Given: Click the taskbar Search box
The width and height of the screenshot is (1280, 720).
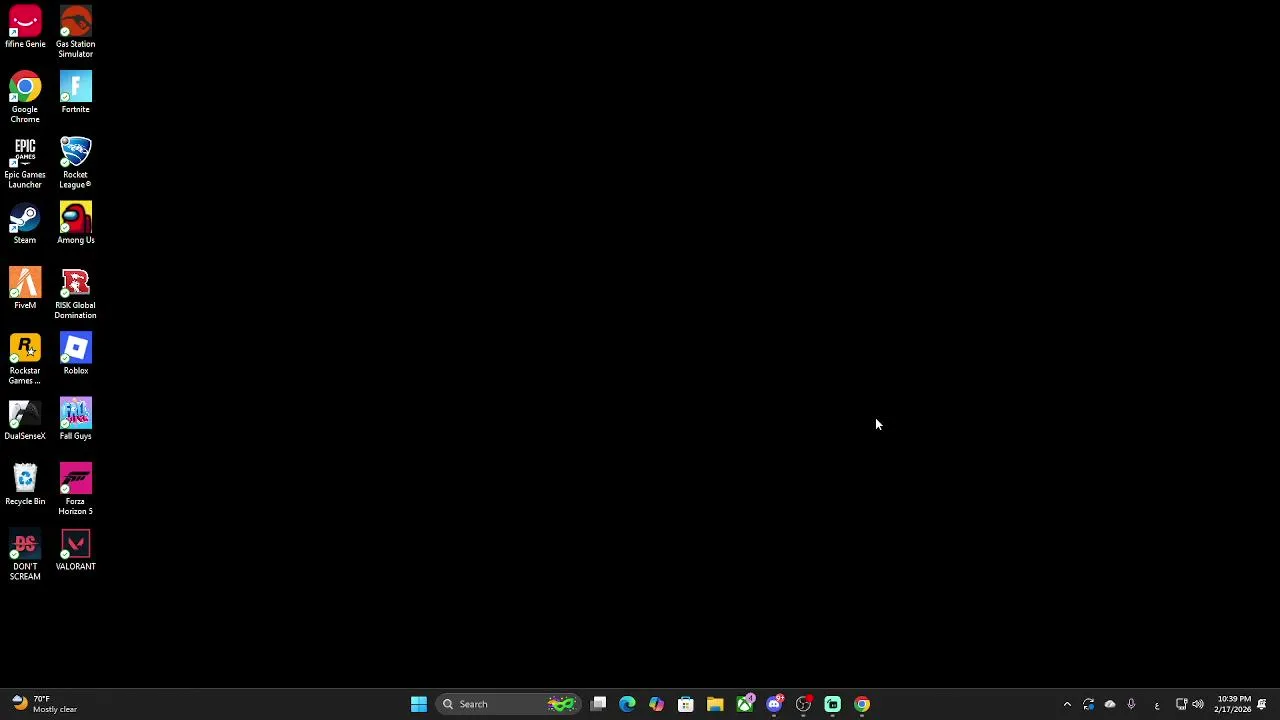Looking at the screenshot, I should tap(508, 704).
